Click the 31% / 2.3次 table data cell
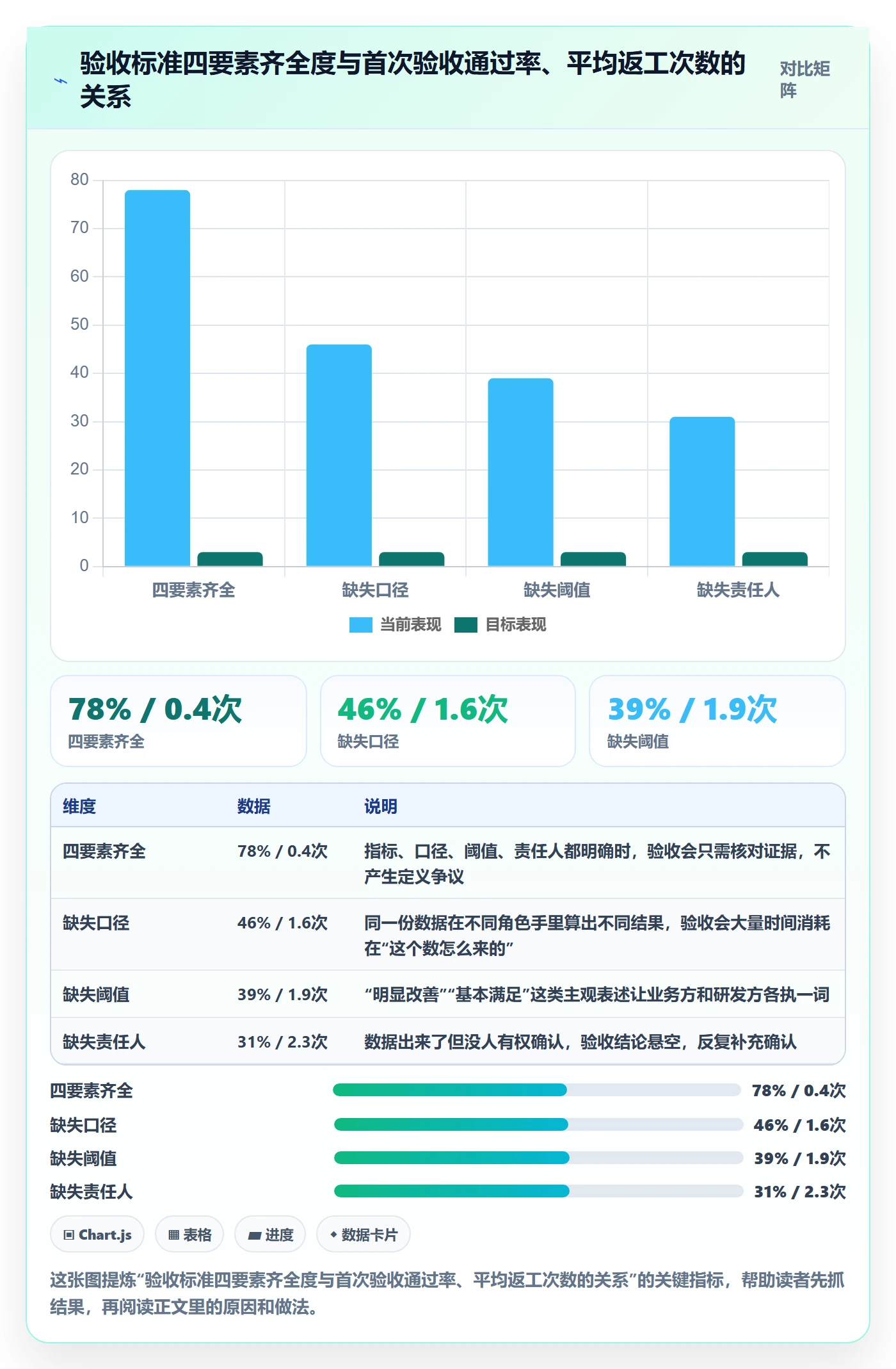The height and width of the screenshot is (1369, 896). [x=282, y=1042]
